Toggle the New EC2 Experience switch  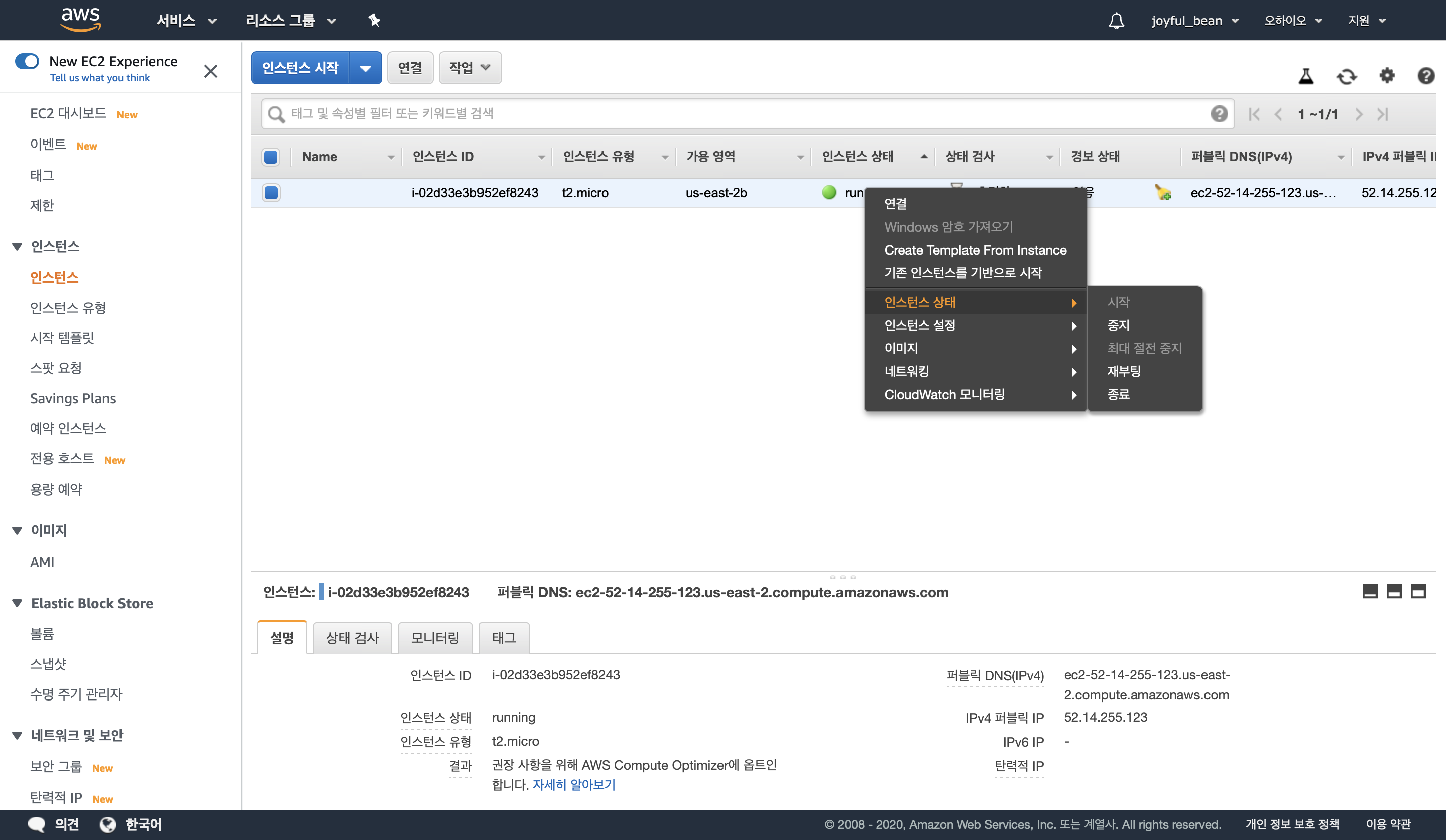point(27,61)
